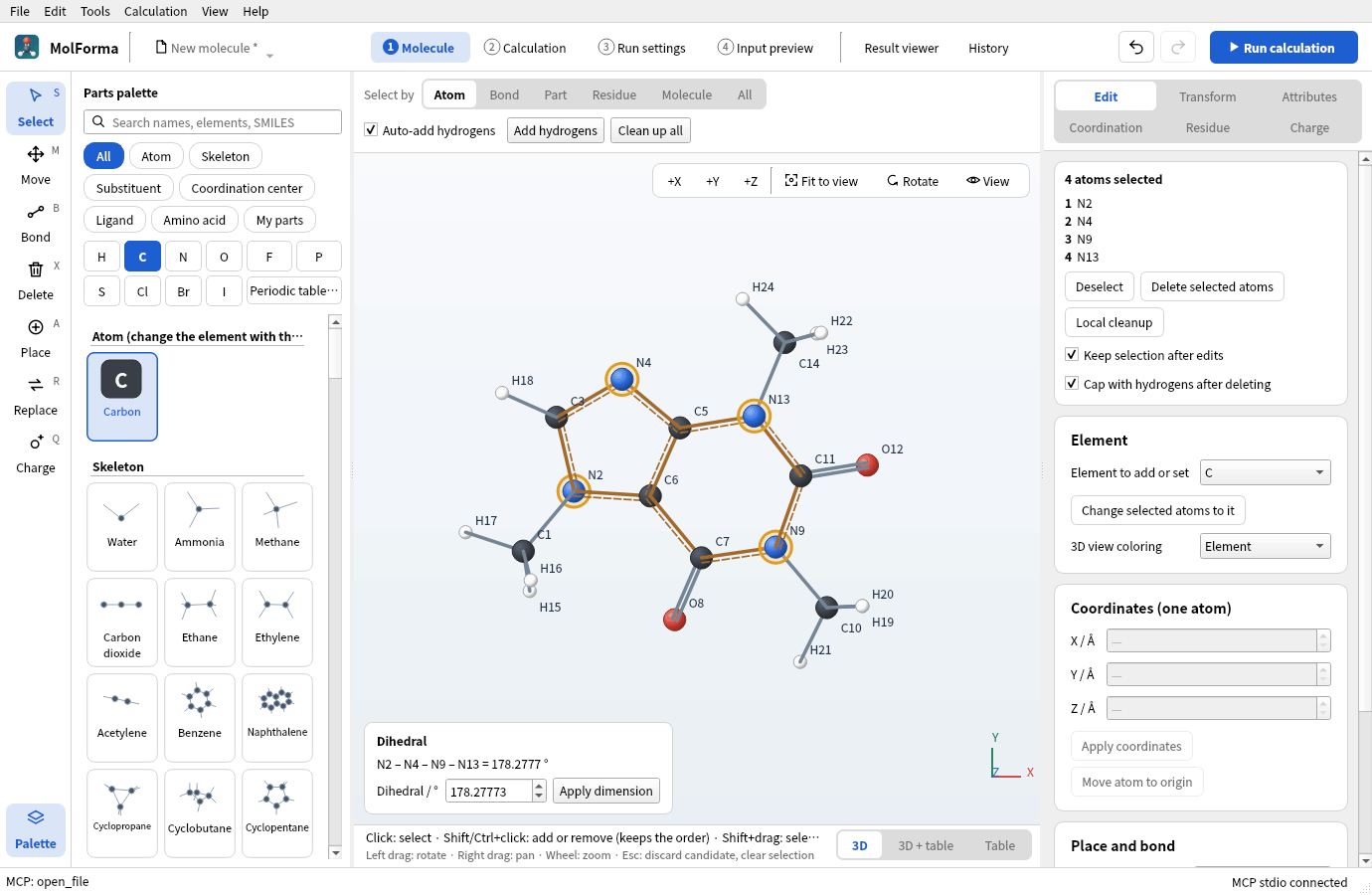This screenshot has height=895, width=1372.
Task: Expand 3D view coloring dropdown
Action: [1266, 546]
